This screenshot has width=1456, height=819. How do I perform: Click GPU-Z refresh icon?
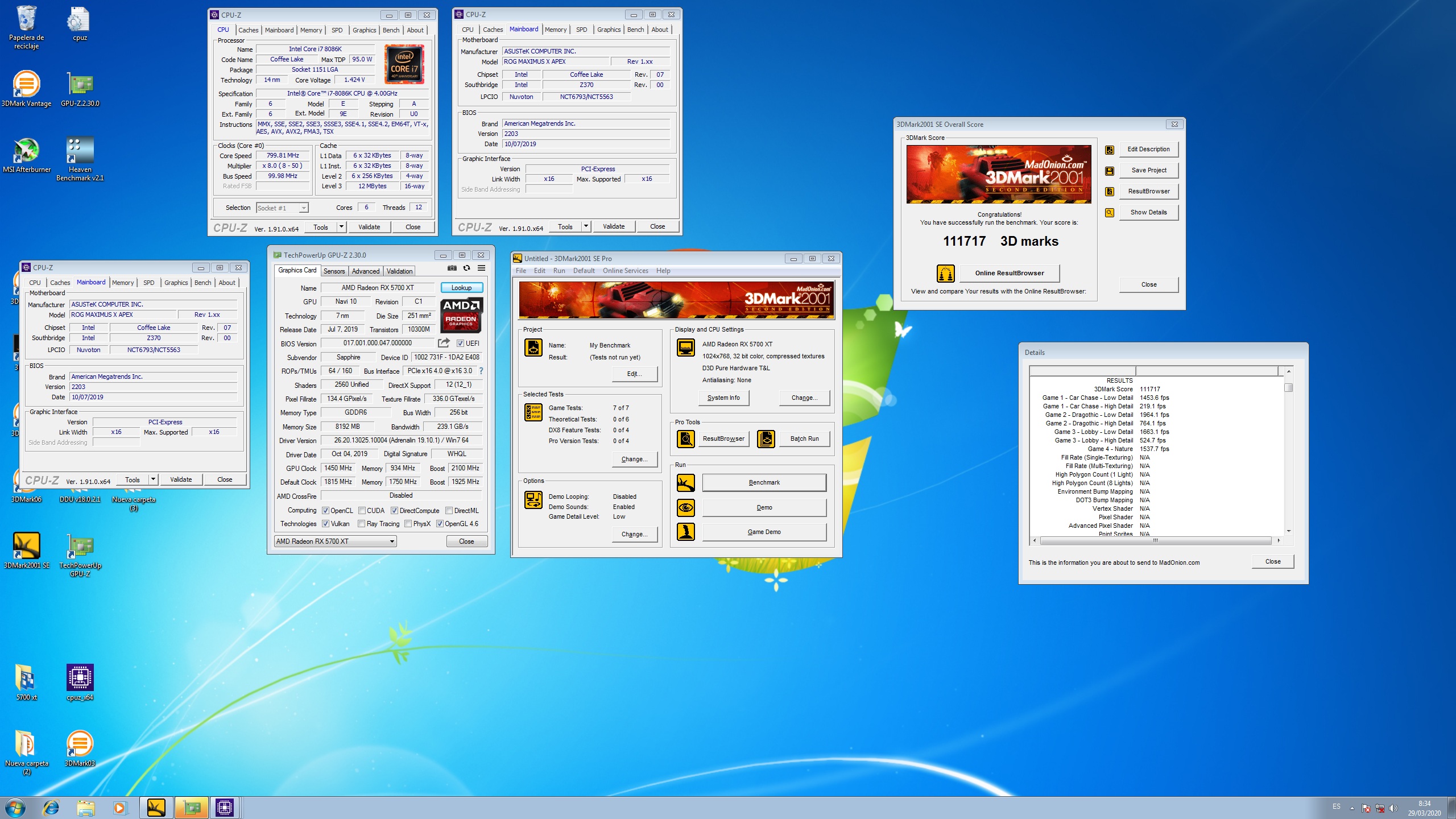(x=466, y=268)
